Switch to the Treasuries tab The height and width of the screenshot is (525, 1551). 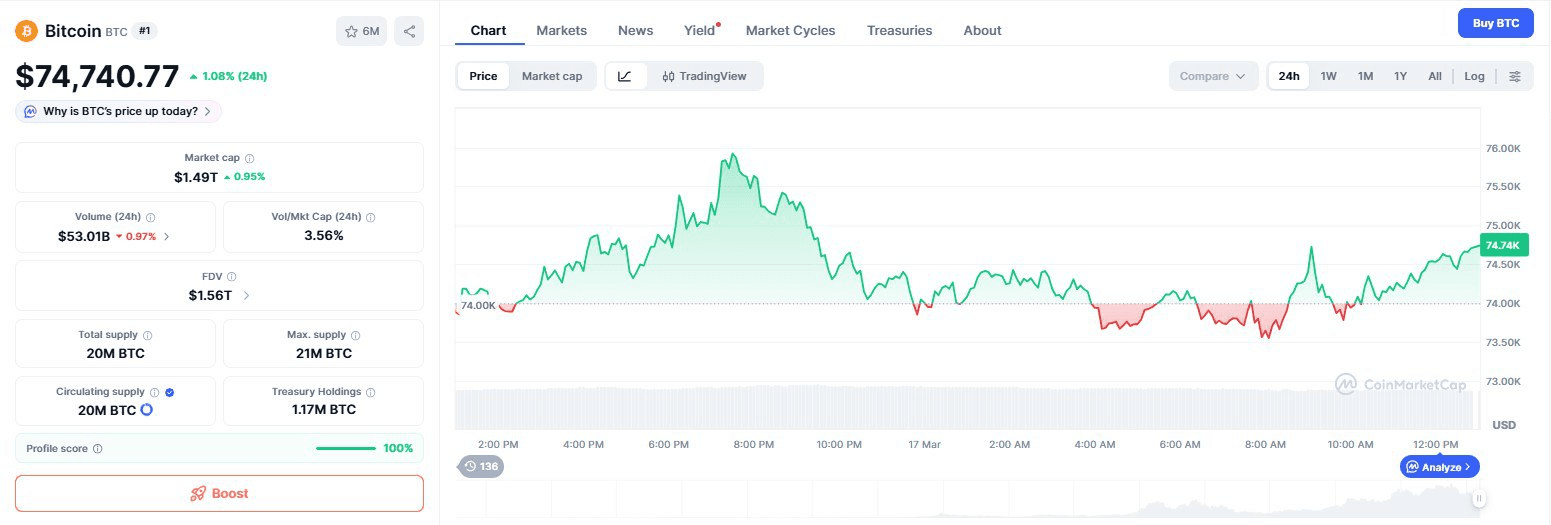pyautogui.click(x=899, y=30)
